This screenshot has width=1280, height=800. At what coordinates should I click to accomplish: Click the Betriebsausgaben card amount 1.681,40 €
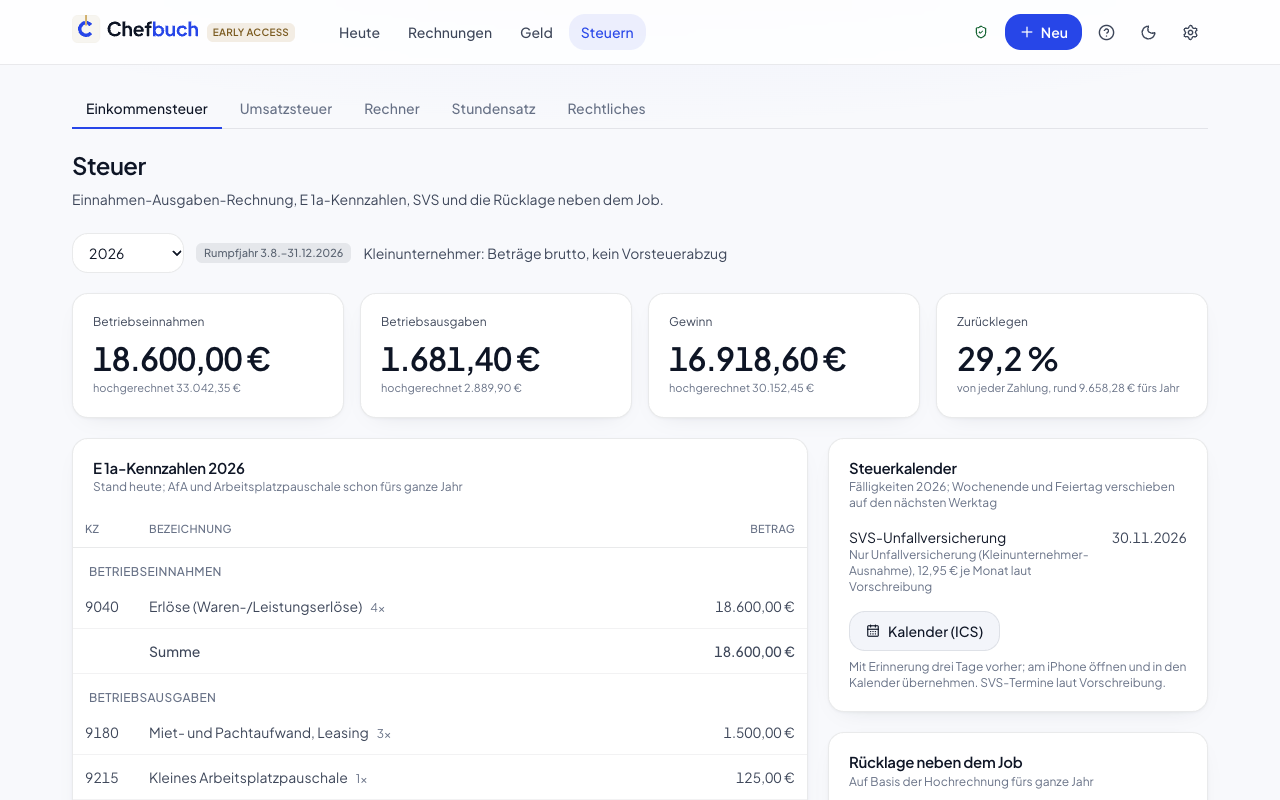click(x=460, y=358)
